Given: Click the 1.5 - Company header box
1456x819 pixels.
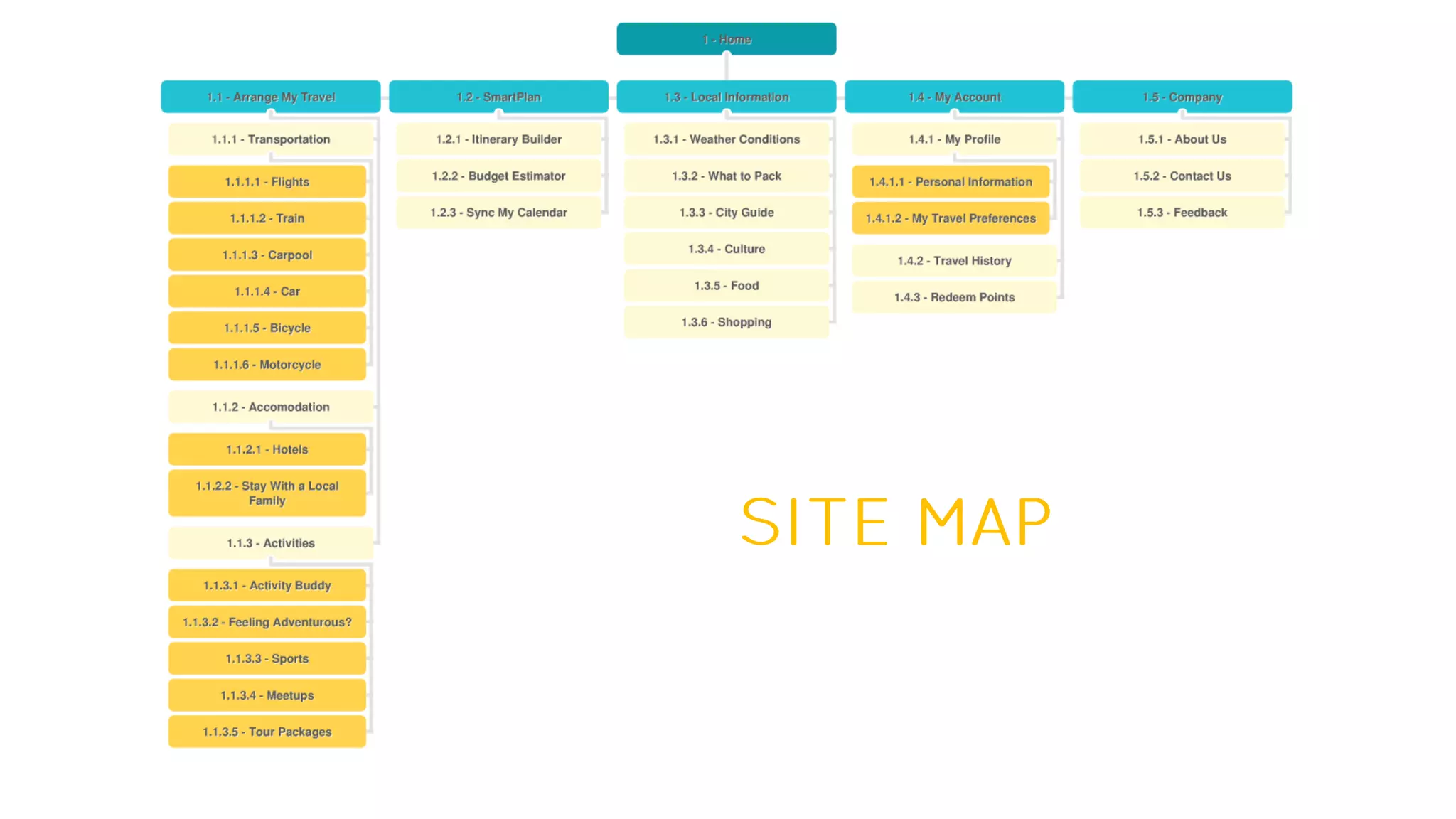Looking at the screenshot, I should pos(1182,97).
